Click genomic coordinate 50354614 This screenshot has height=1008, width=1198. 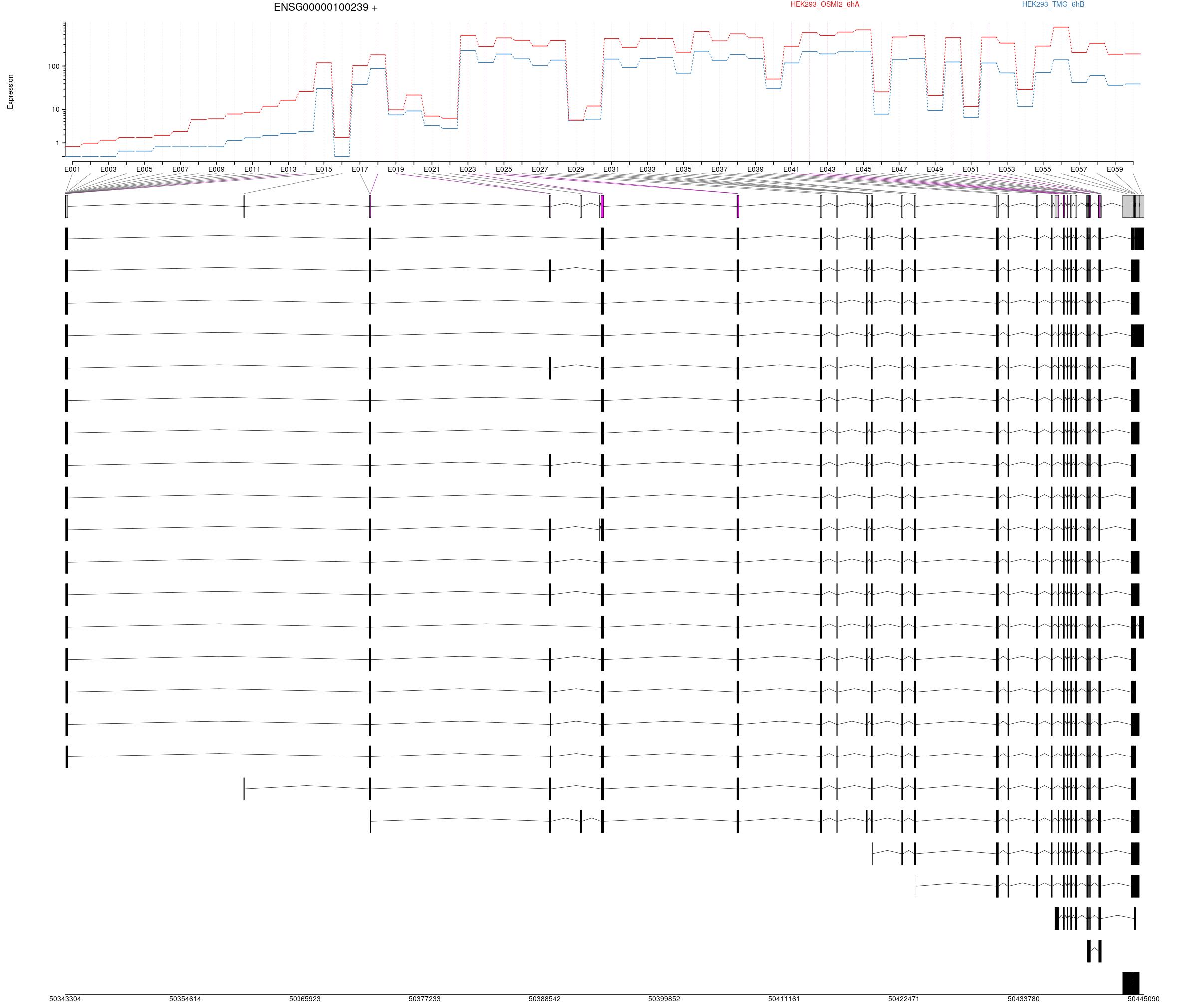point(185,999)
